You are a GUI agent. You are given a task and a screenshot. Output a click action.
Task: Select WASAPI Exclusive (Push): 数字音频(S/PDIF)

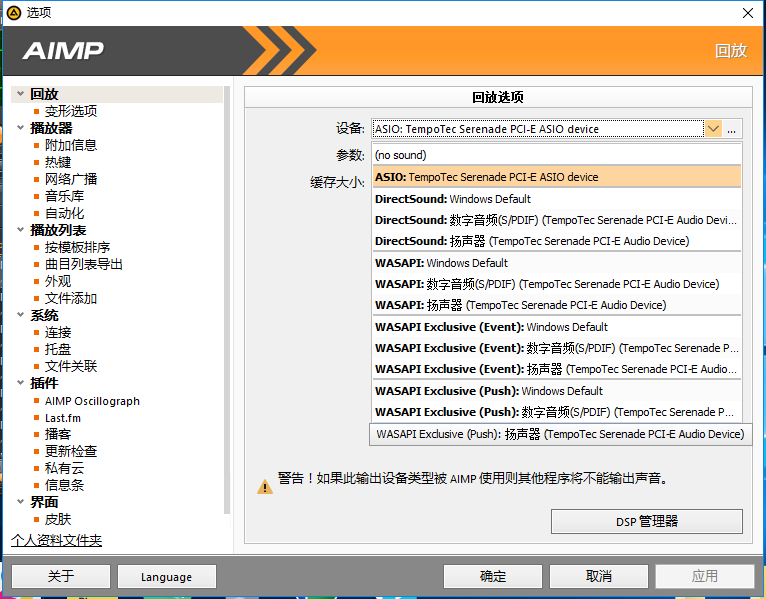[x=556, y=412]
